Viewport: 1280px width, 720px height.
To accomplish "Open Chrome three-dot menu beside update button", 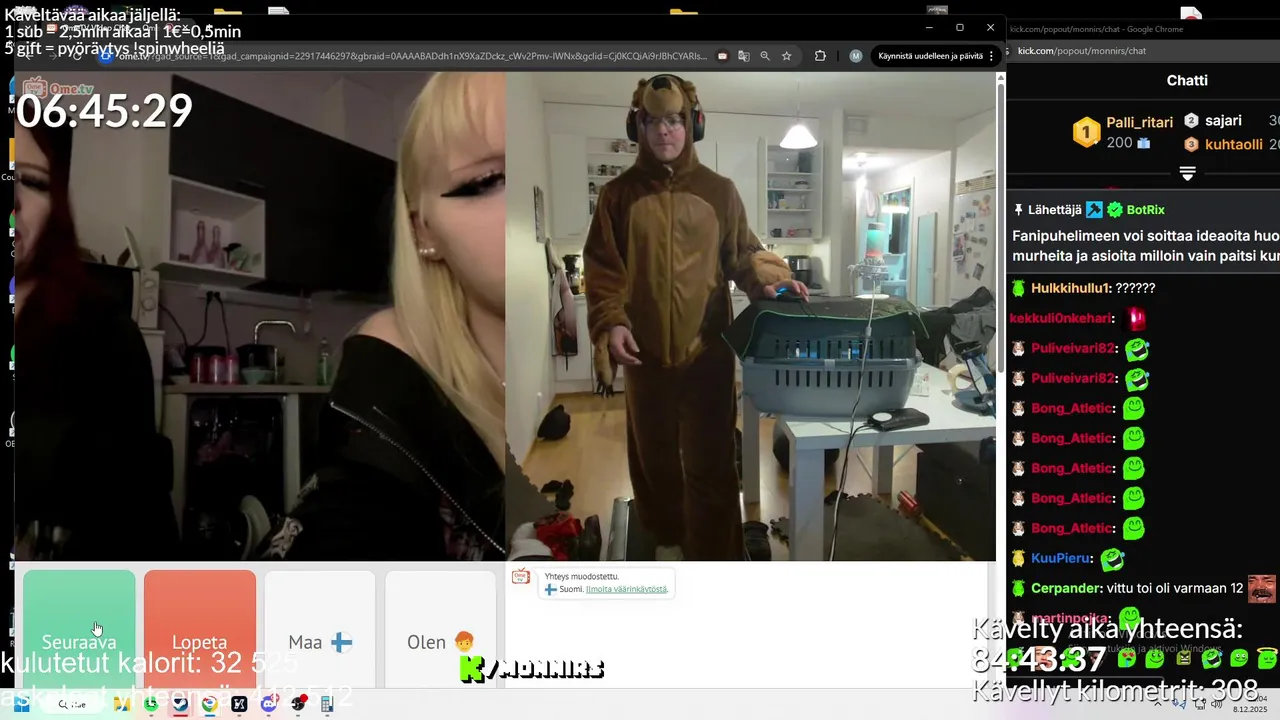I will (991, 56).
